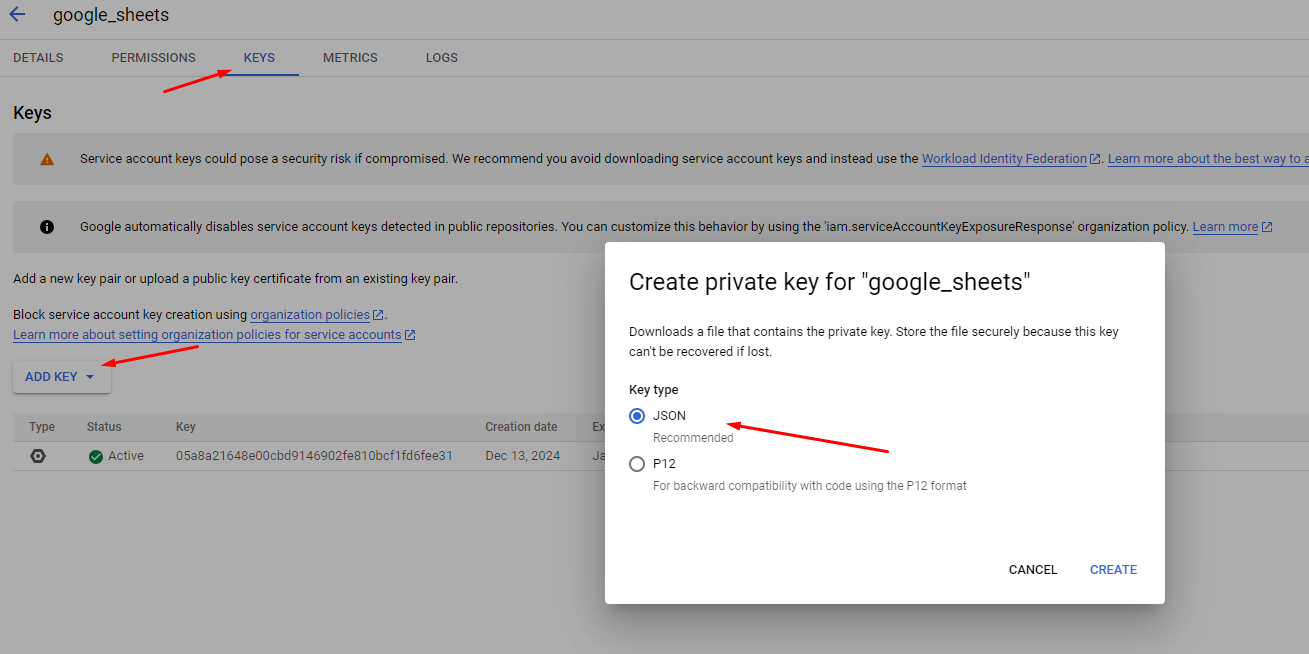The height and width of the screenshot is (654, 1309).
Task: Switch to the DETAILS tab
Action: pyautogui.click(x=37, y=57)
